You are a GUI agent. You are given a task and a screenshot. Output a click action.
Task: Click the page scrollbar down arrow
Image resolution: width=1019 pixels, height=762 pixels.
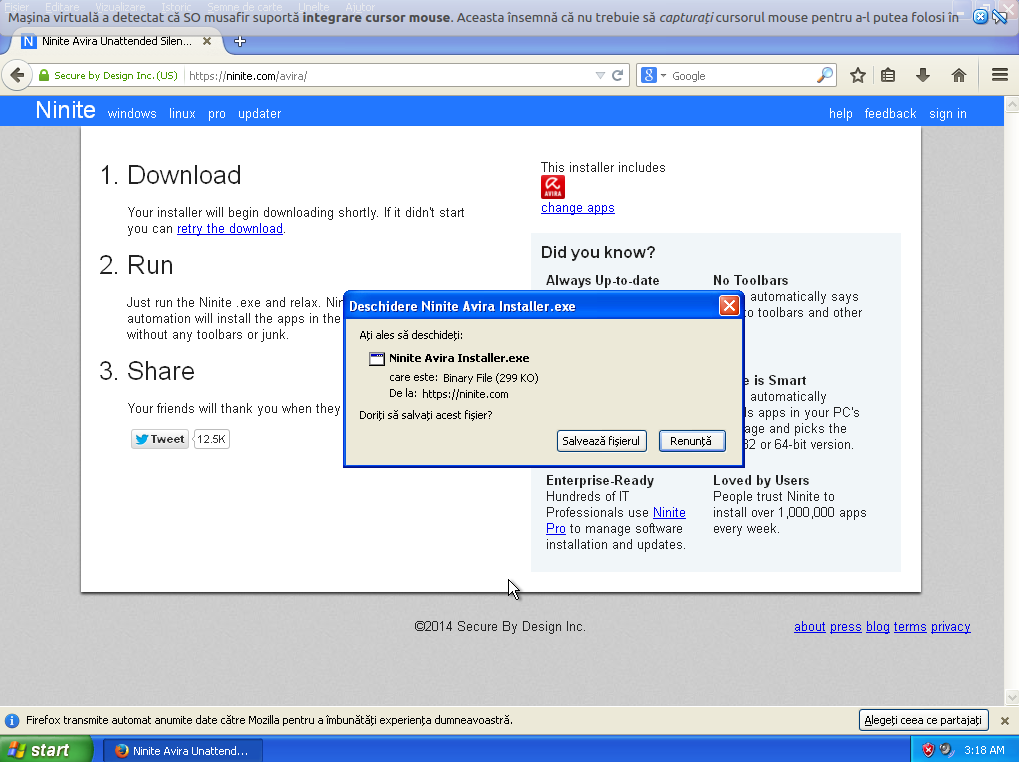[x=1011, y=698]
